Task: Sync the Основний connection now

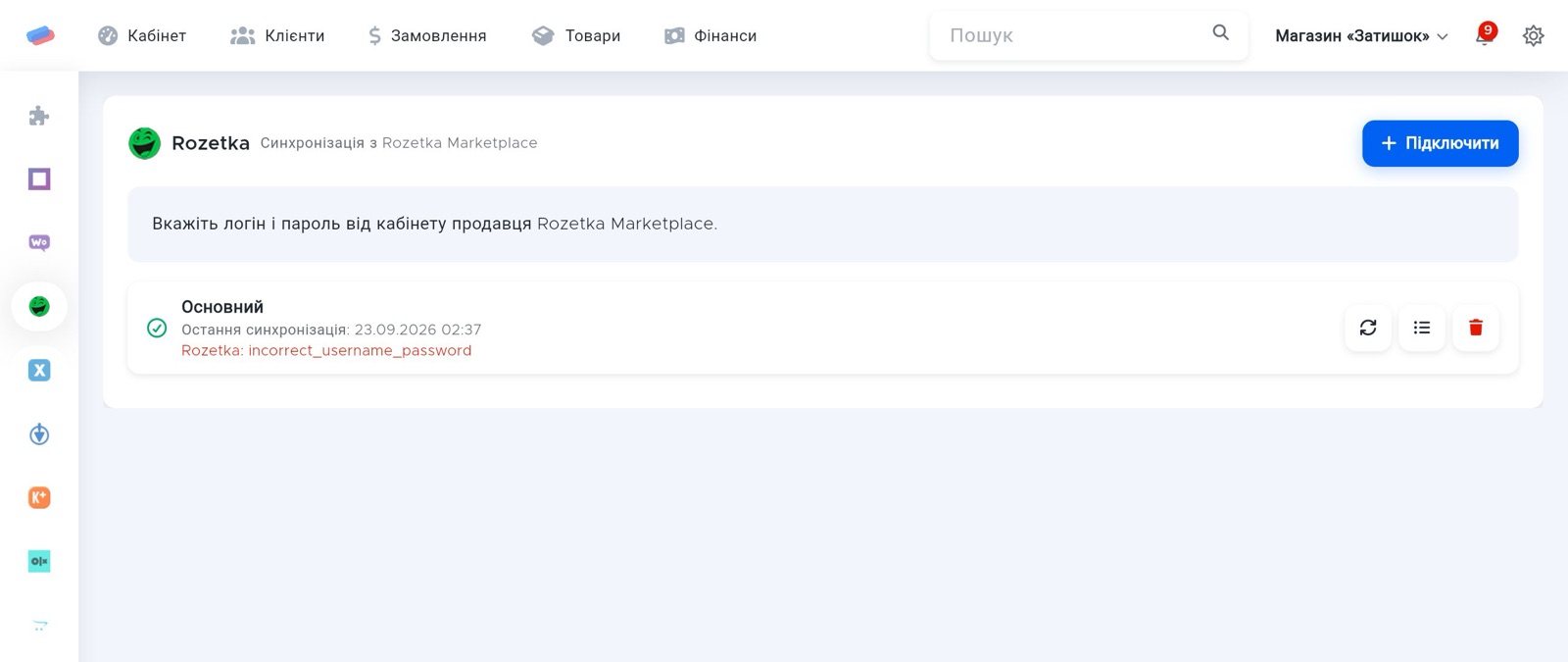Action: 1368,328
